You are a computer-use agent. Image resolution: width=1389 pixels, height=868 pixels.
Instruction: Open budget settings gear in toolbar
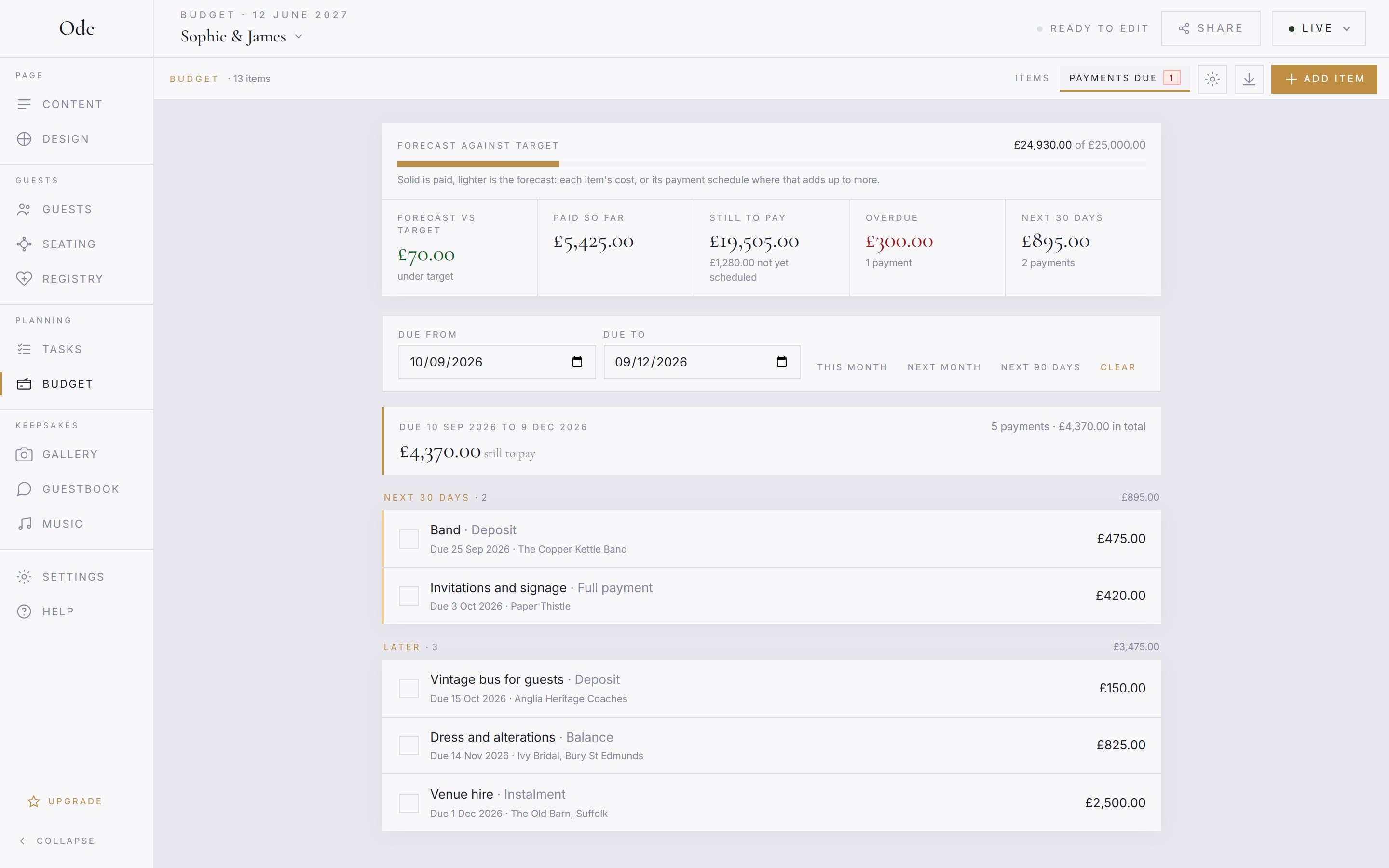(1212, 79)
